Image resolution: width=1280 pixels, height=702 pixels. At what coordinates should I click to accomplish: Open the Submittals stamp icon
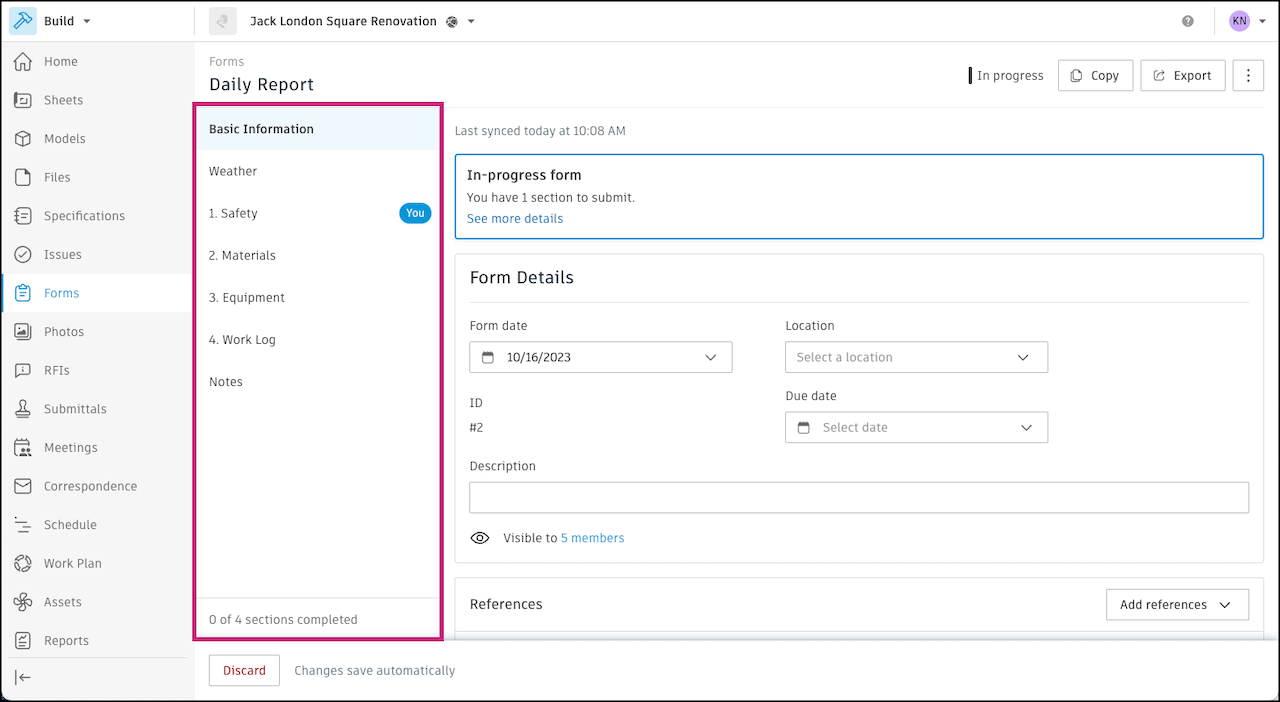(x=23, y=409)
